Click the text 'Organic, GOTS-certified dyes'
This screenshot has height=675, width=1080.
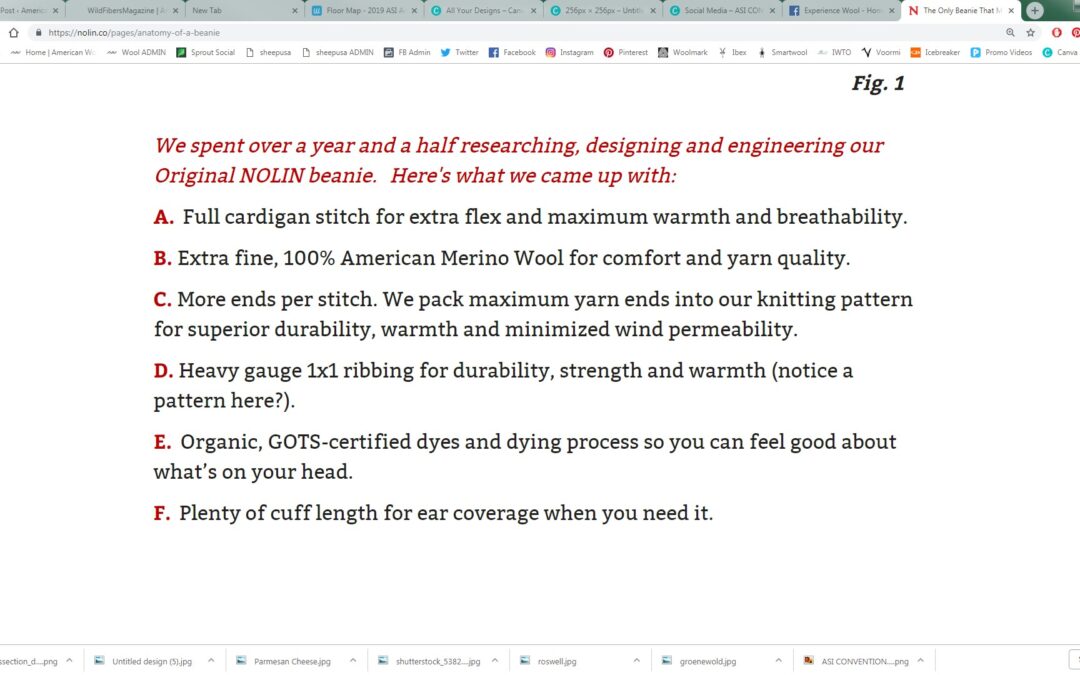coord(320,442)
